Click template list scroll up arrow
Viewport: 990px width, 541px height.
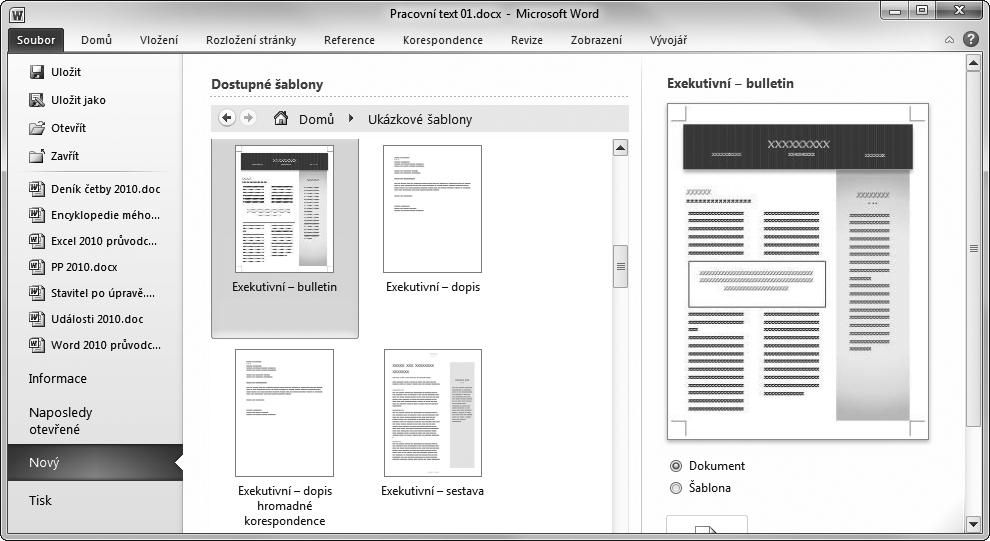[620, 148]
